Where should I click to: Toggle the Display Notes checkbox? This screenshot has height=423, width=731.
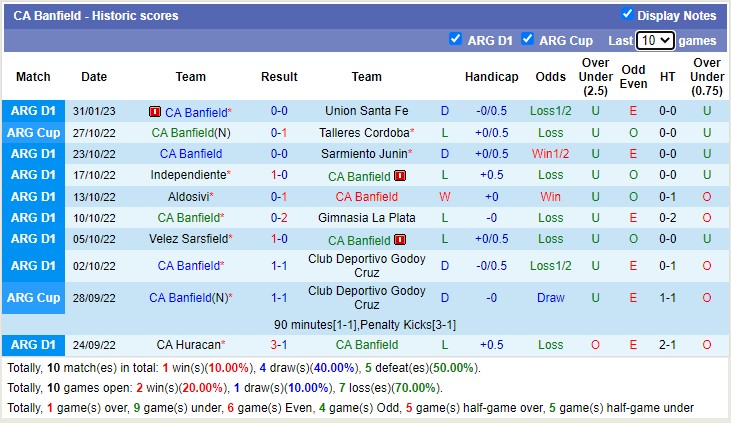click(627, 14)
